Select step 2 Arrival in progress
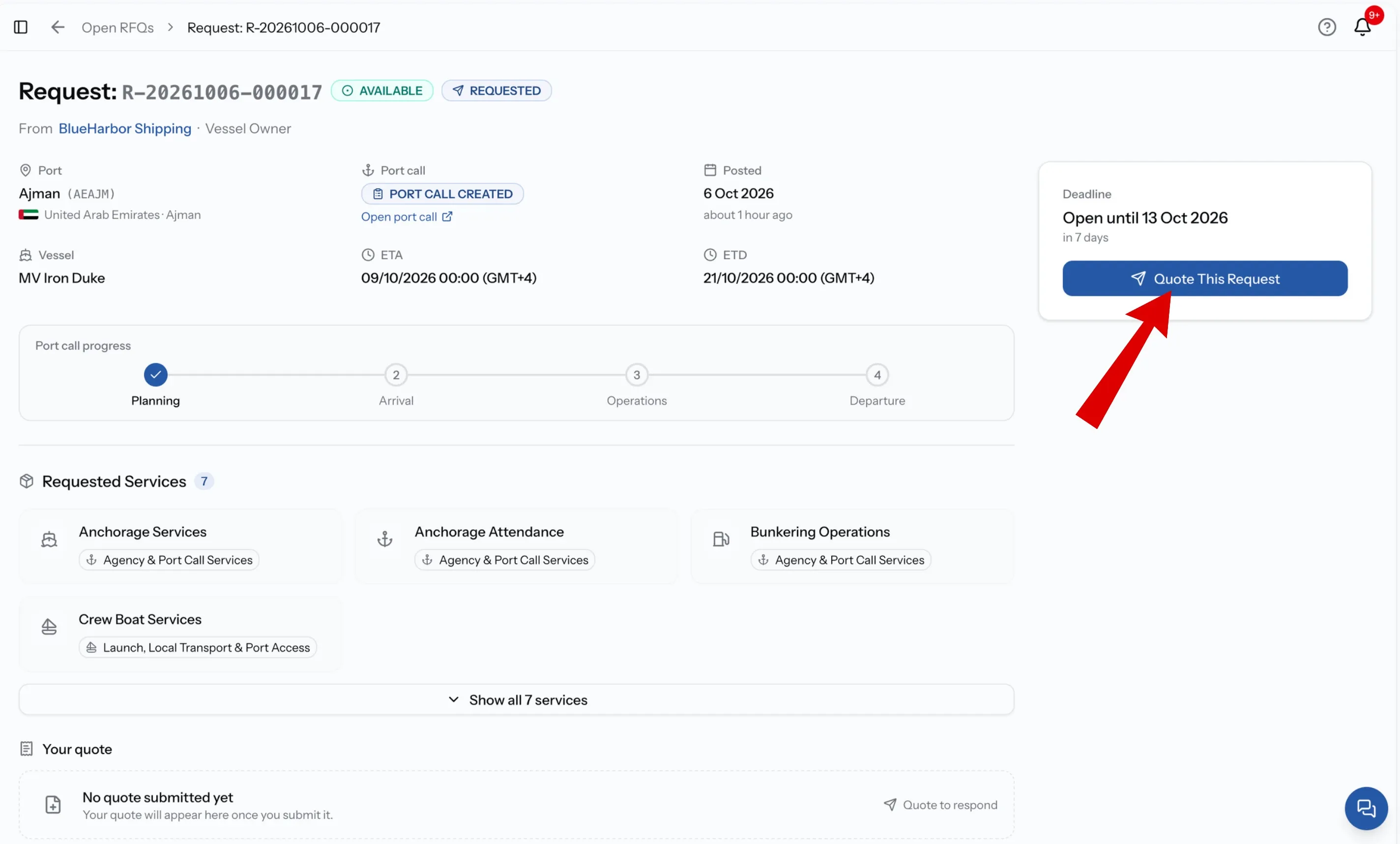1400x844 pixels. (396, 375)
